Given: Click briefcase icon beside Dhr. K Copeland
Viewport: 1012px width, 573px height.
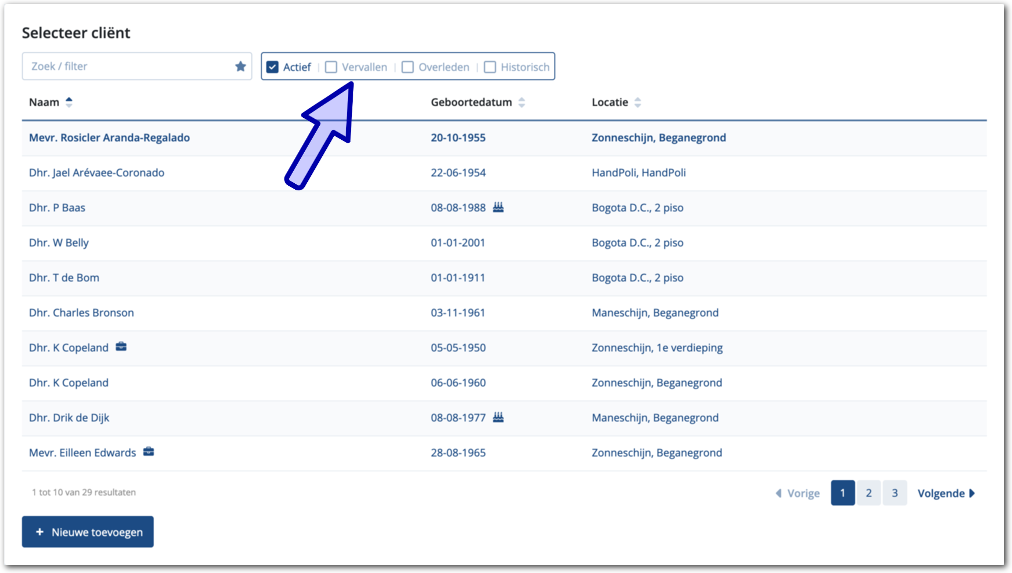Looking at the screenshot, I should (x=121, y=348).
